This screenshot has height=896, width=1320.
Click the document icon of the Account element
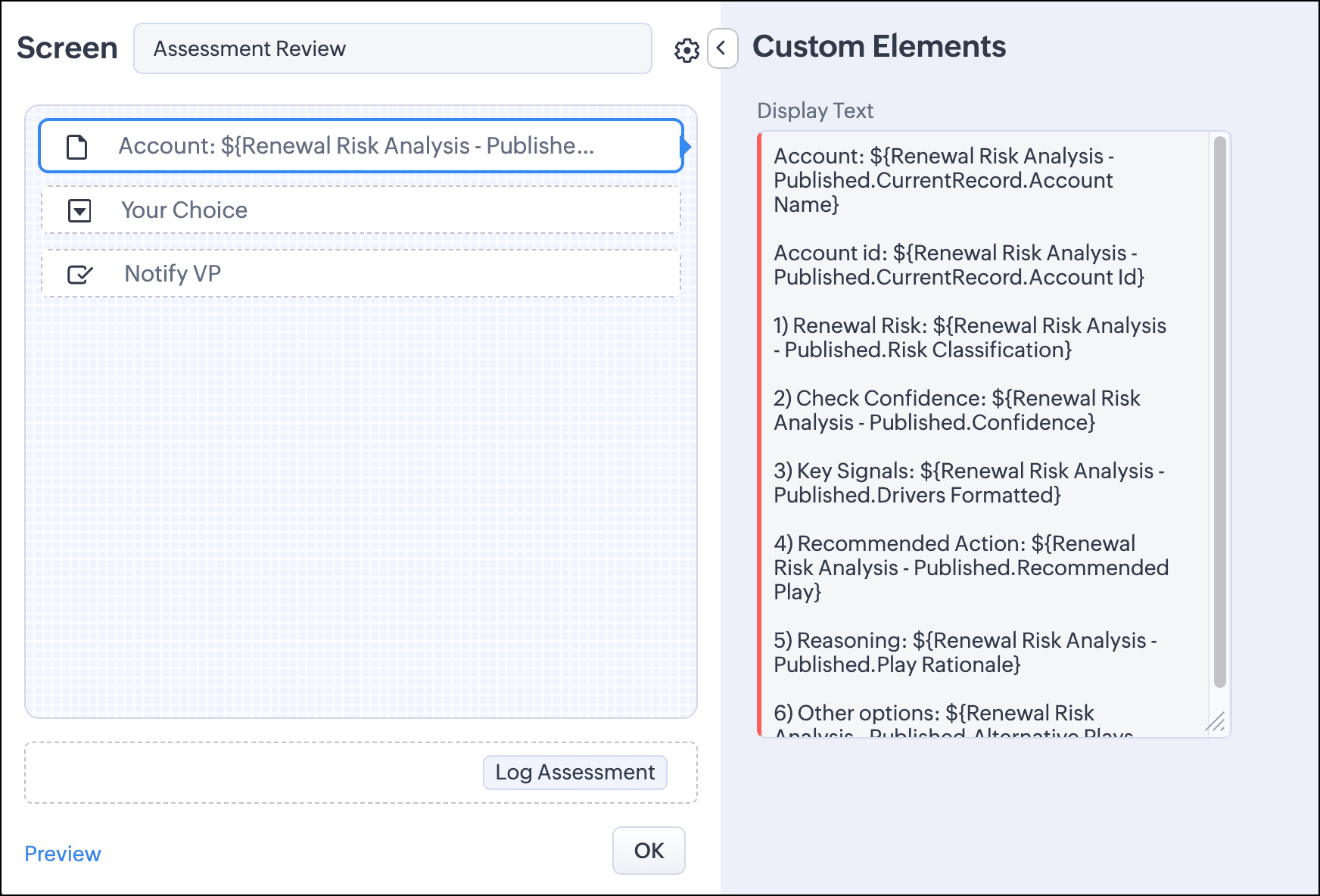click(77, 147)
